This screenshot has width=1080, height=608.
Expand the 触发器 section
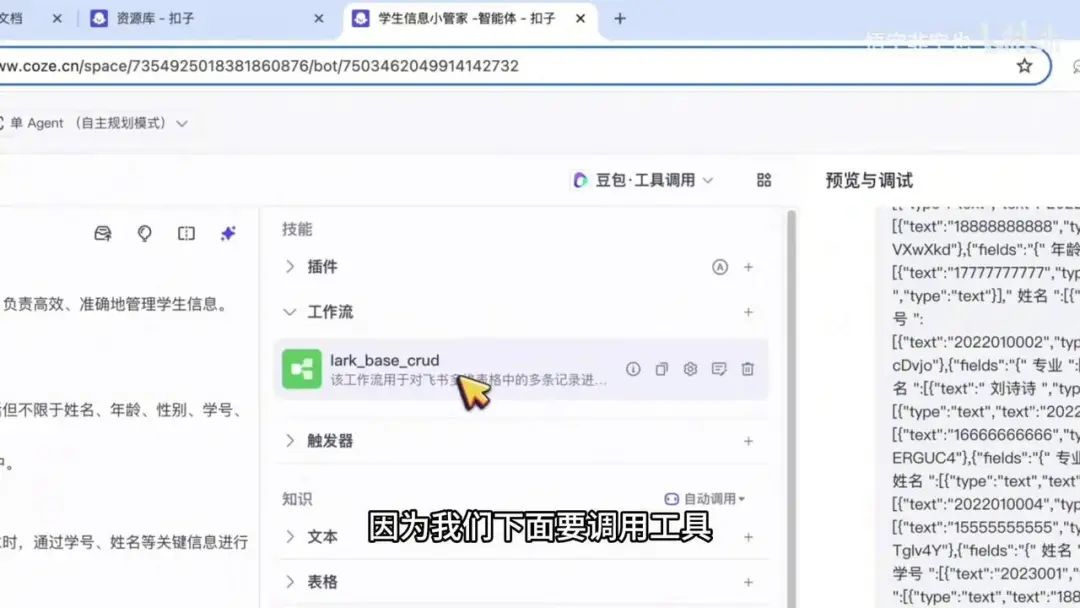coord(290,441)
